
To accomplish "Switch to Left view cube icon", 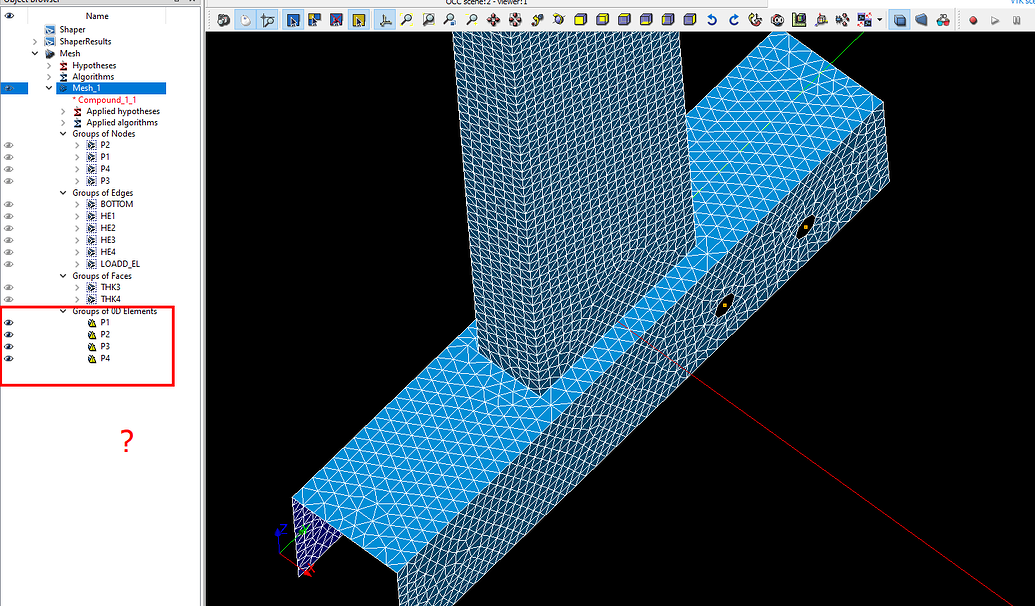I will click(x=668, y=20).
